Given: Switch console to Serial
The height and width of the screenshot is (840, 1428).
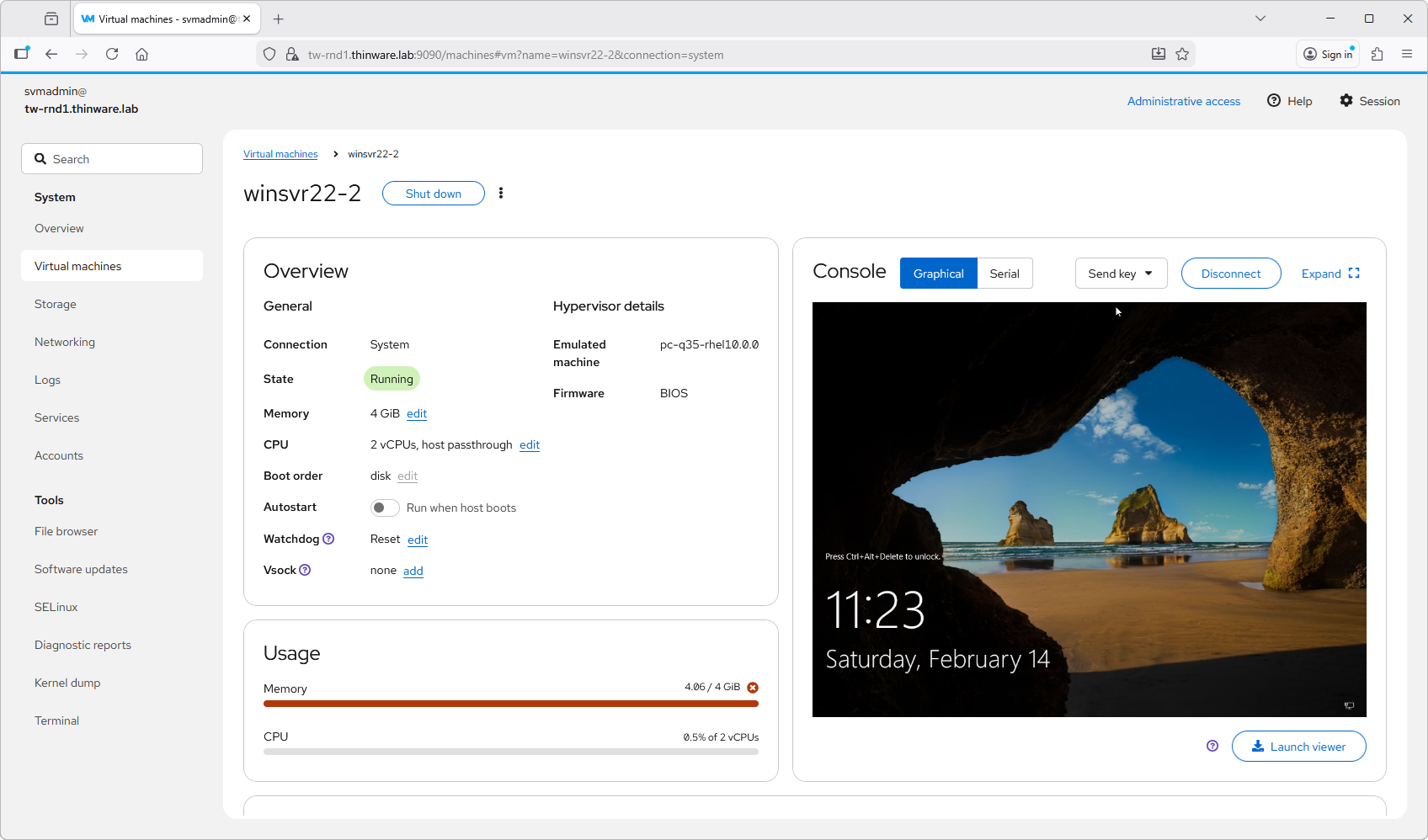Looking at the screenshot, I should tap(1004, 274).
